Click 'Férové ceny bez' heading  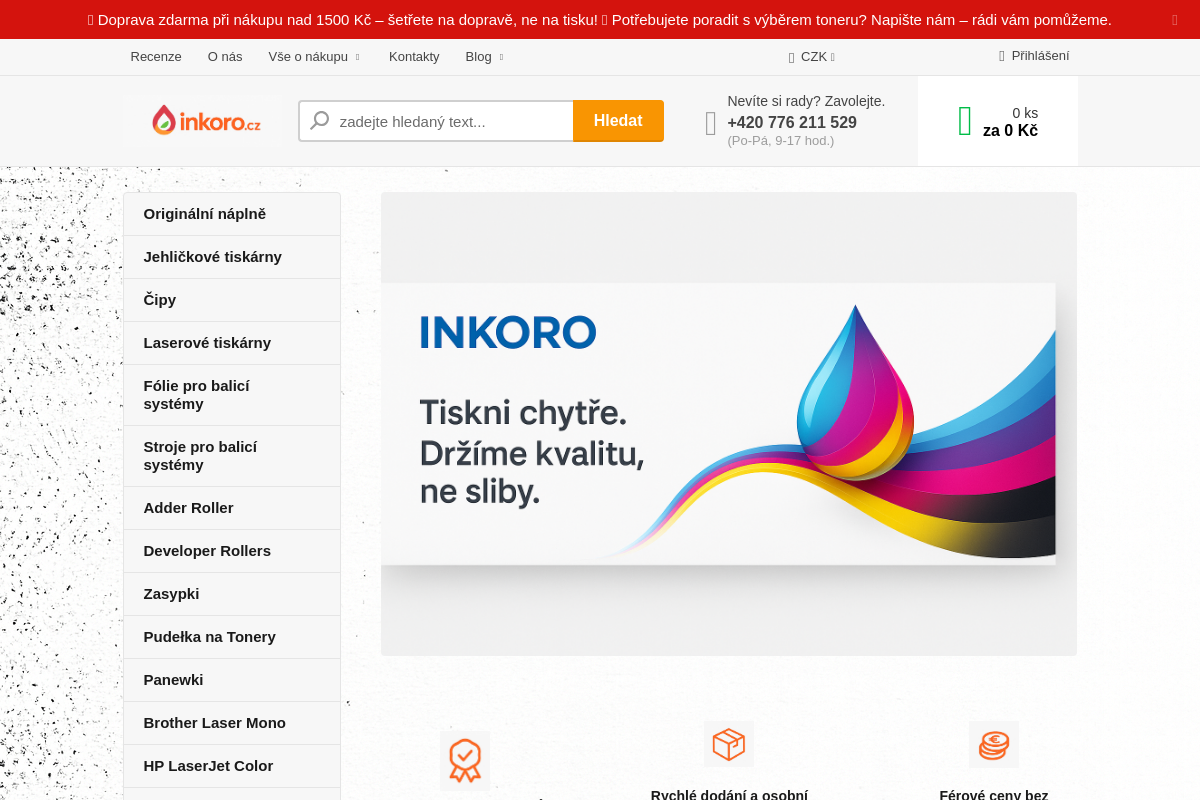[994, 794]
